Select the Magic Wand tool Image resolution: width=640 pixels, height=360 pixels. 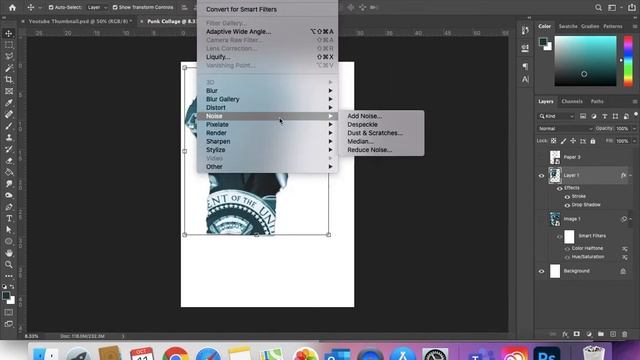click(x=9, y=68)
